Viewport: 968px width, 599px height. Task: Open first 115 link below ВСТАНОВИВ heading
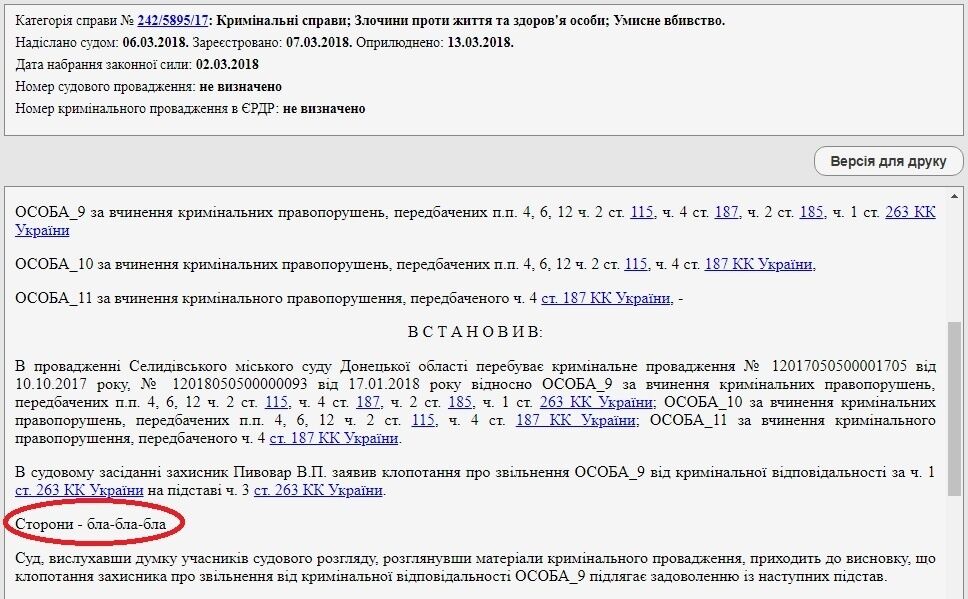coord(277,402)
